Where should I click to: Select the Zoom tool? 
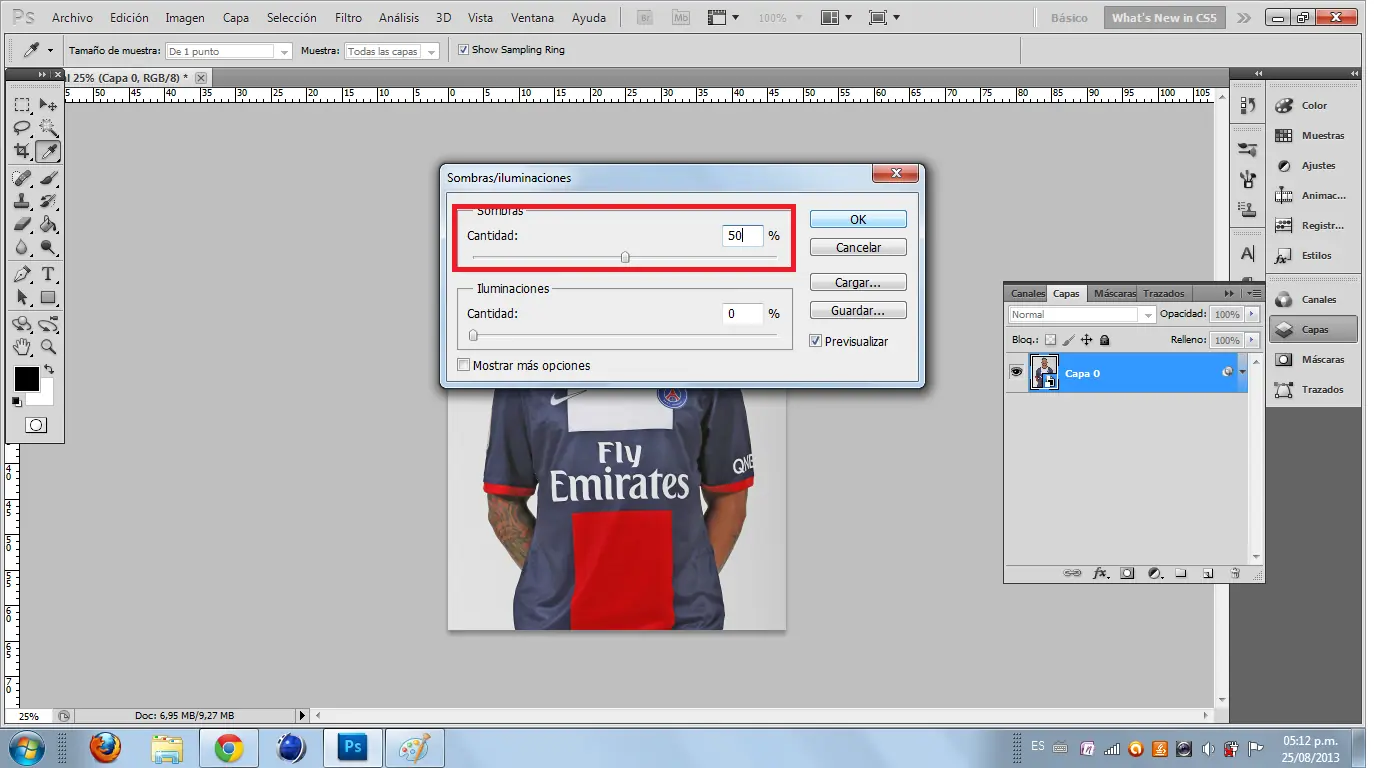click(48, 347)
